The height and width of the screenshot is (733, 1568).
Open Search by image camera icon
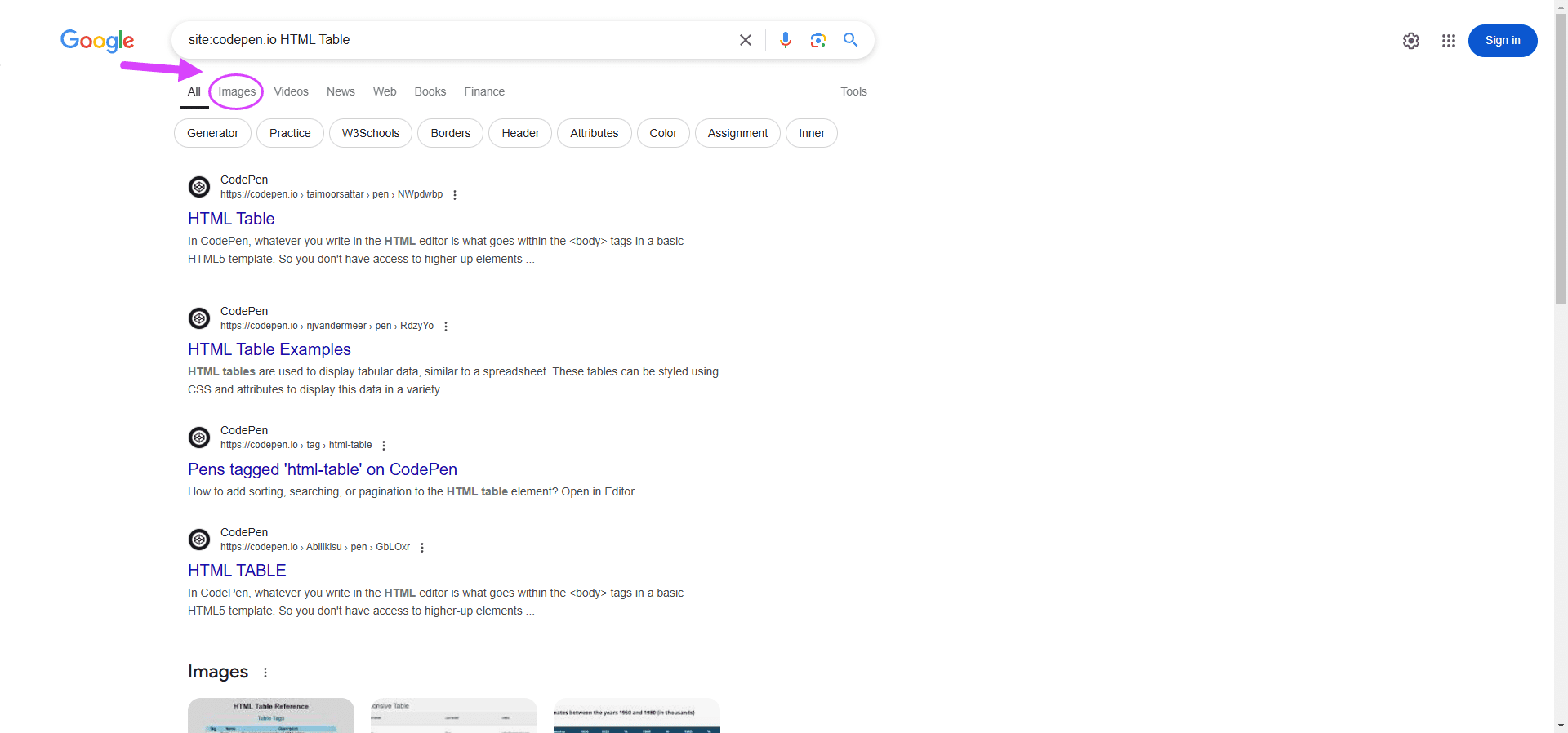click(817, 40)
